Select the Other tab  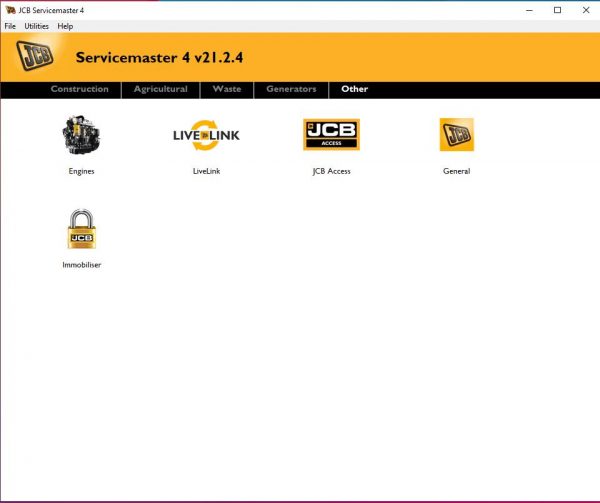pos(354,89)
